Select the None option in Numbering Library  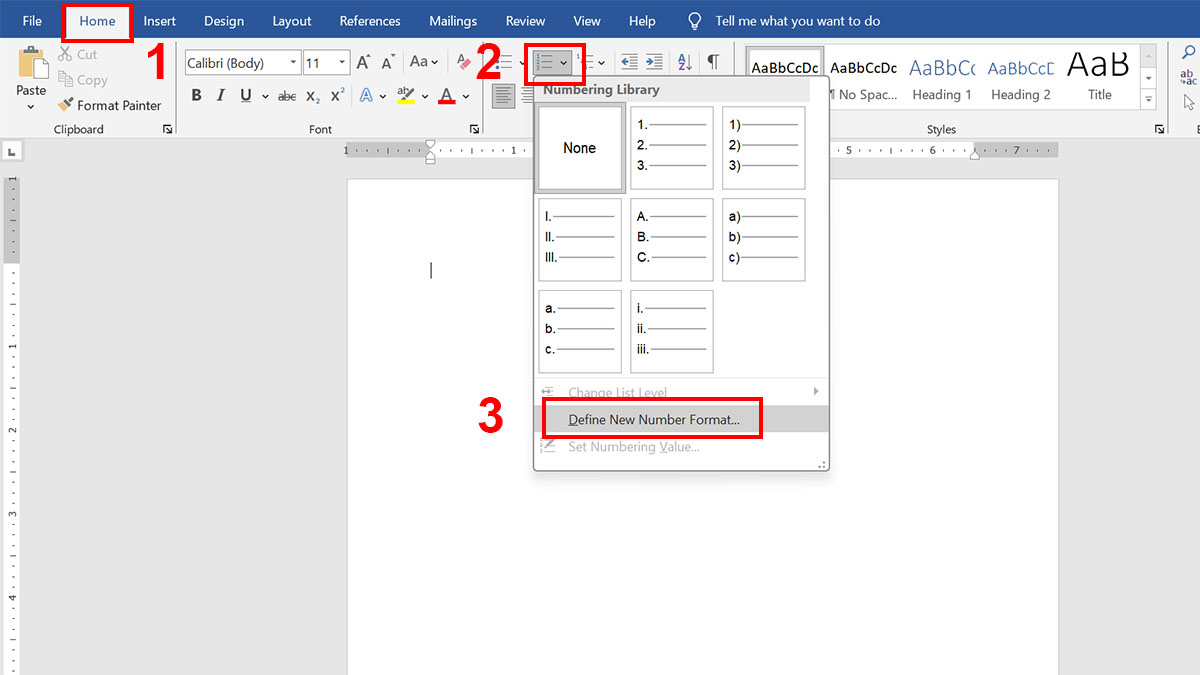pyautogui.click(x=579, y=147)
